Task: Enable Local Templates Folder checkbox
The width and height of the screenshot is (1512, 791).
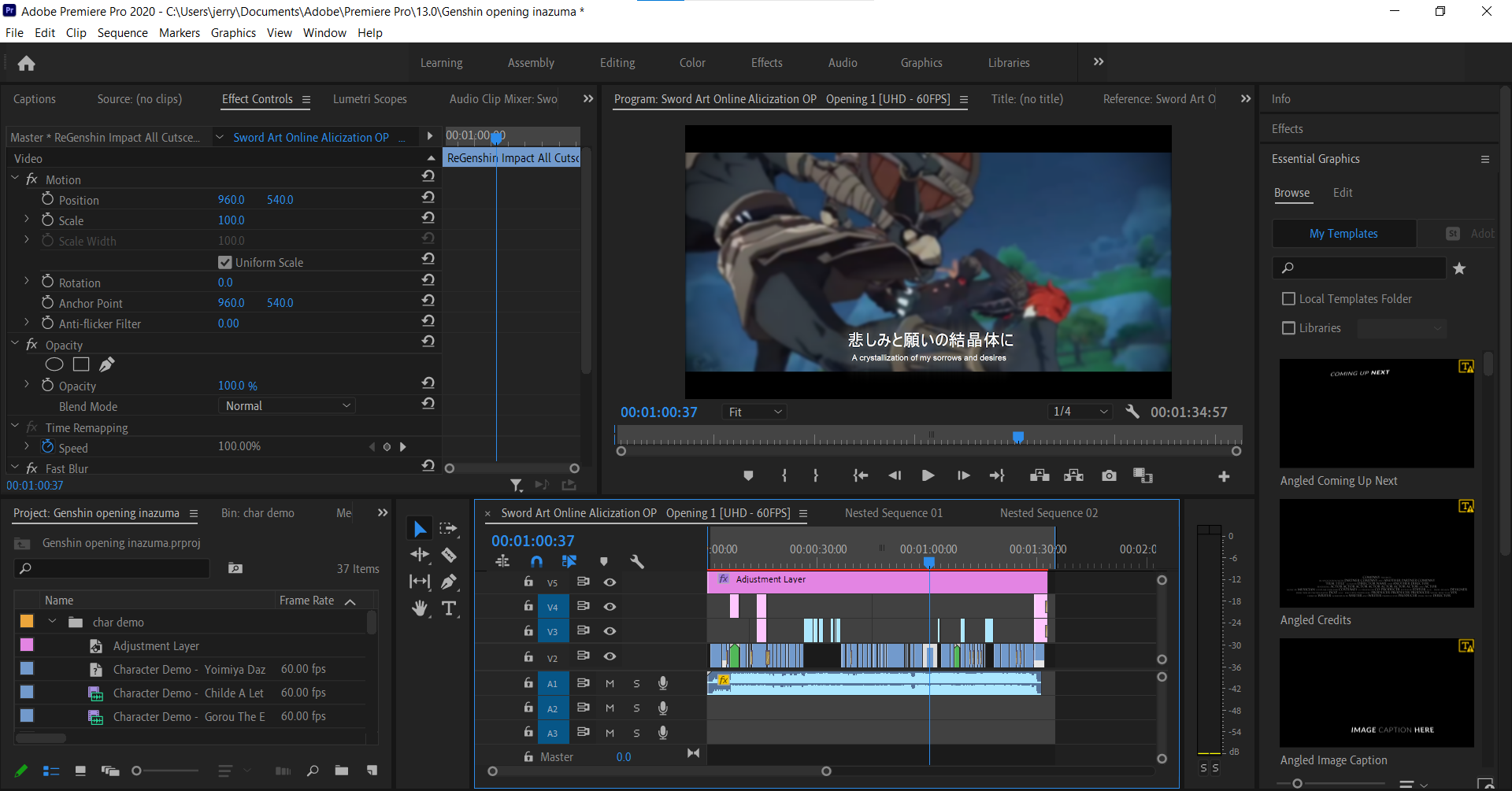Action: [x=1288, y=299]
